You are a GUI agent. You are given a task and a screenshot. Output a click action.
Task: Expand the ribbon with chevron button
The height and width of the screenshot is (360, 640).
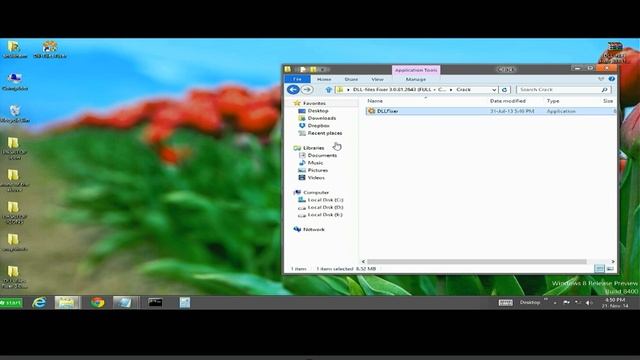pyautogui.click(x=601, y=79)
